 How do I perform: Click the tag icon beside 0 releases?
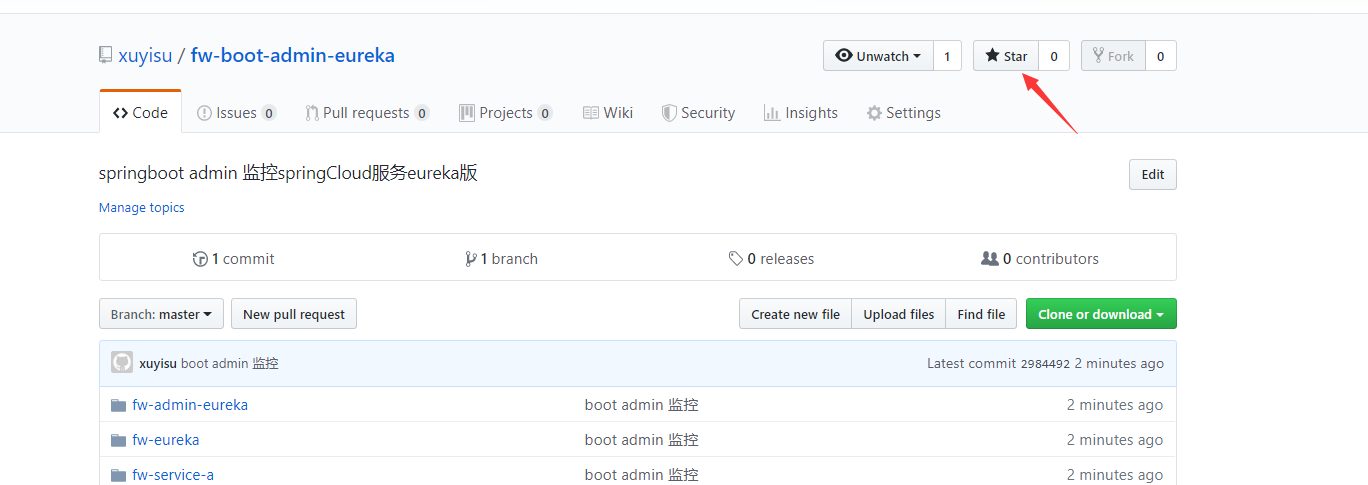736,259
